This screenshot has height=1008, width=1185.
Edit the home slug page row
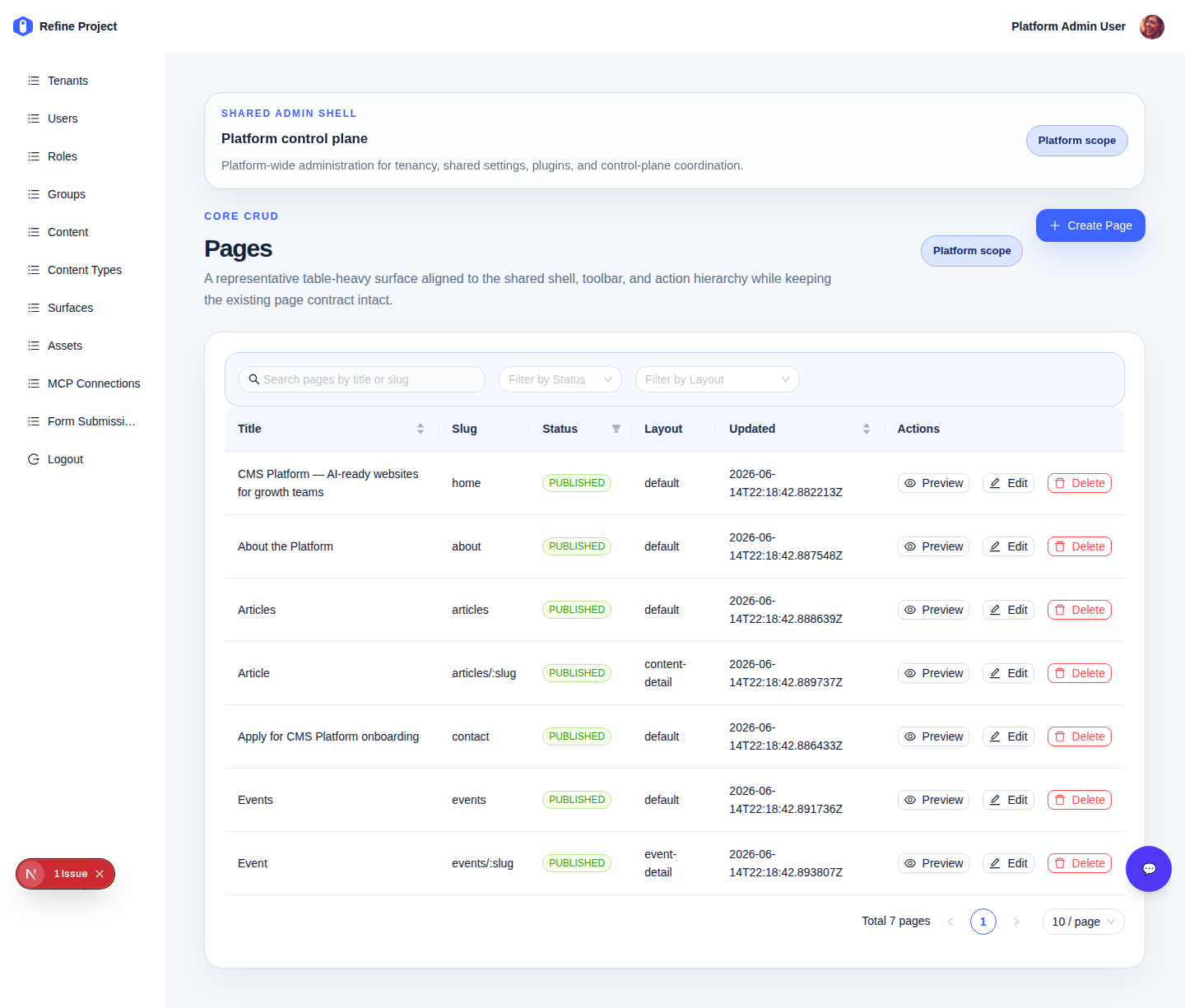pyautogui.click(x=1008, y=483)
